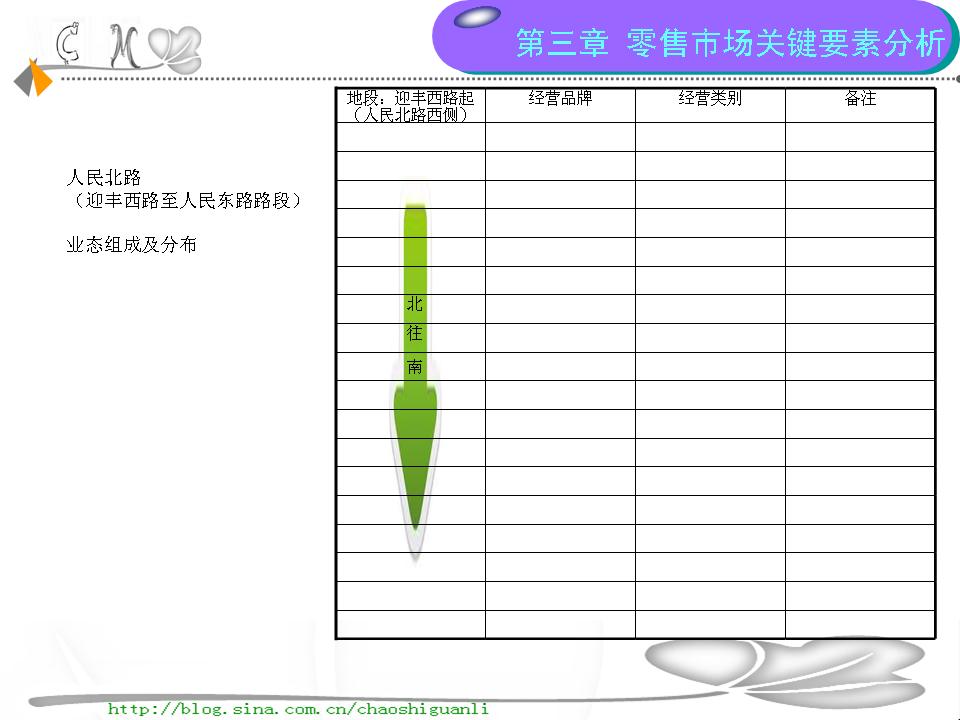The width and height of the screenshot is (960, 720).
Task: Click the first empty cell under 备注
Action: pyautogui.click(x=860, y=137)
